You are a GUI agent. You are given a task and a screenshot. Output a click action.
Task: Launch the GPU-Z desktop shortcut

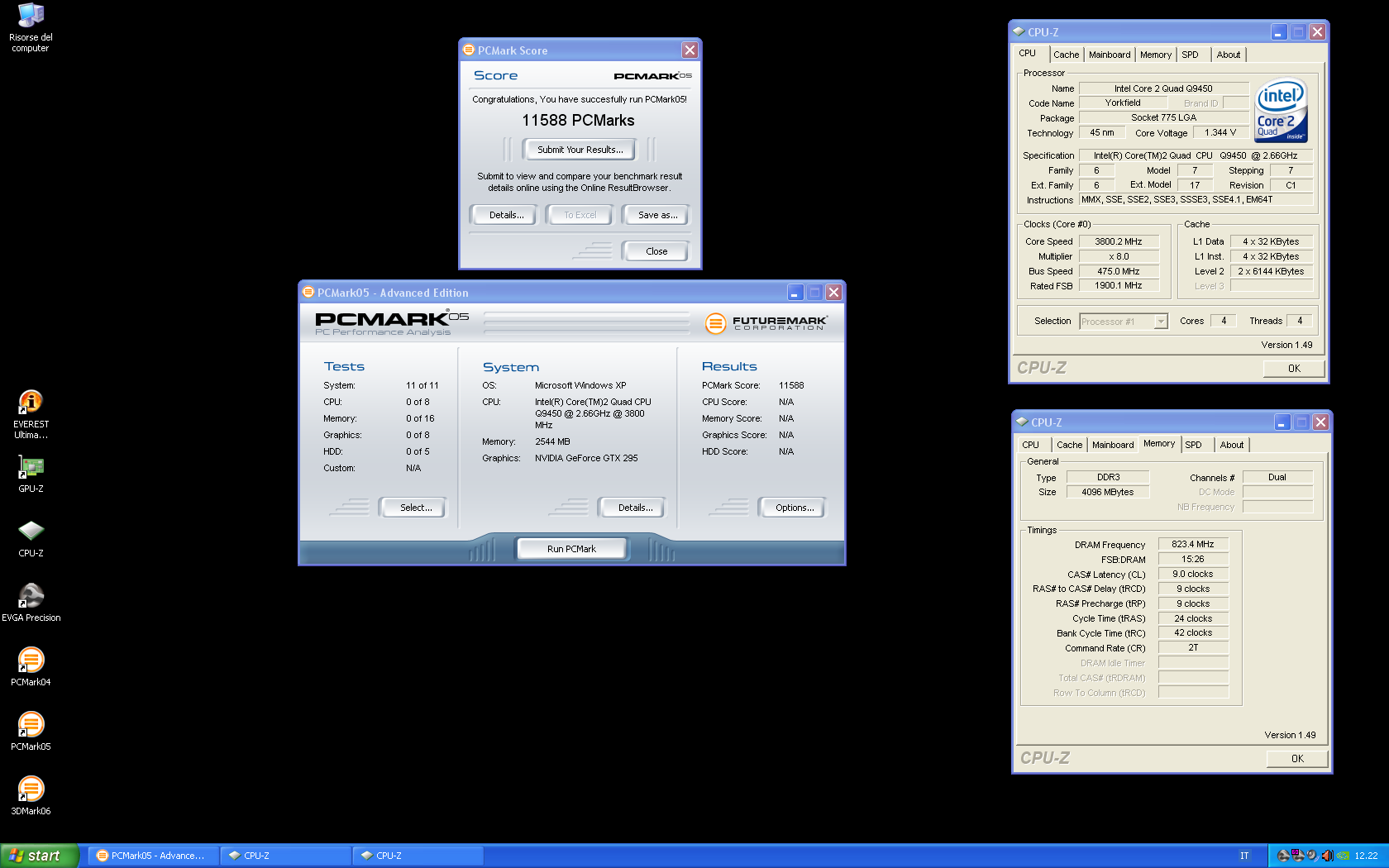pyautogui.click(x=31, y=474)
